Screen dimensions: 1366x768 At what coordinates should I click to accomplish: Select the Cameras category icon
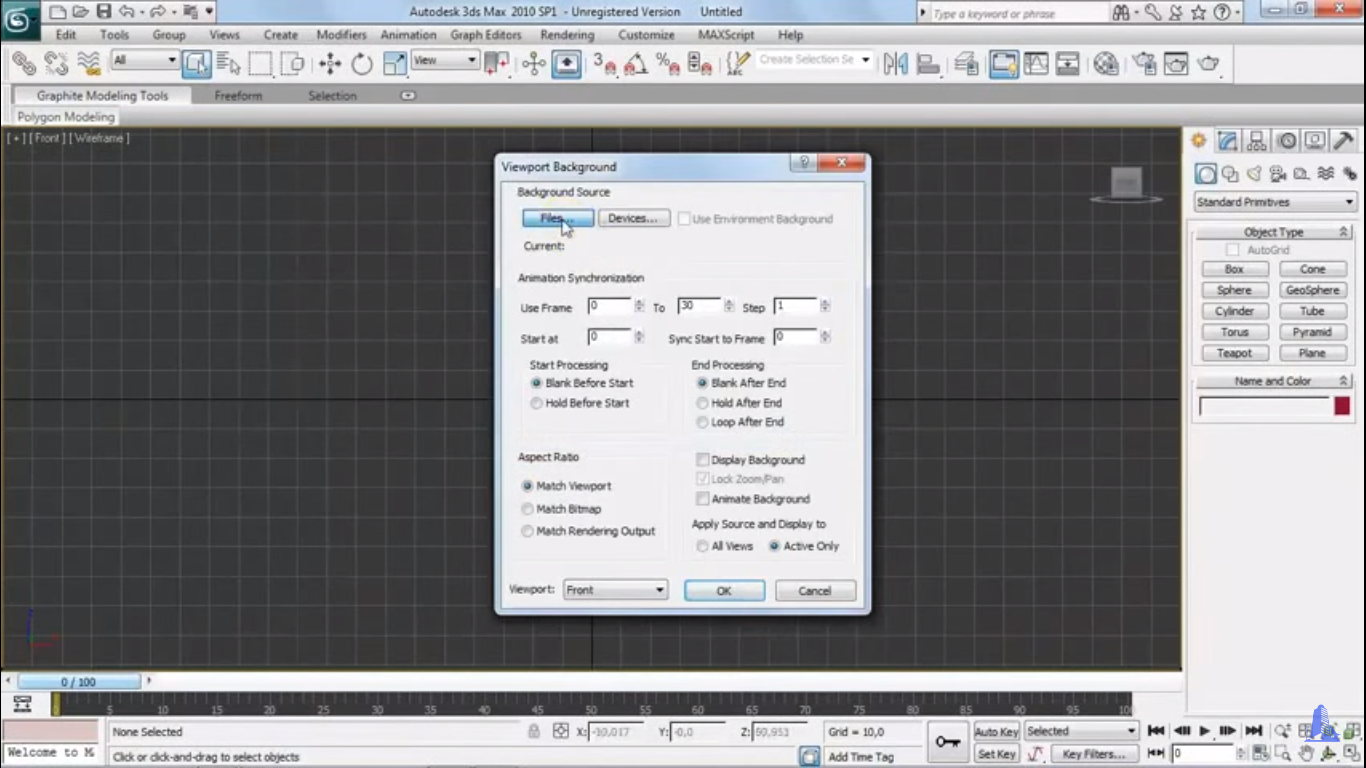[x=1277, y=174]
